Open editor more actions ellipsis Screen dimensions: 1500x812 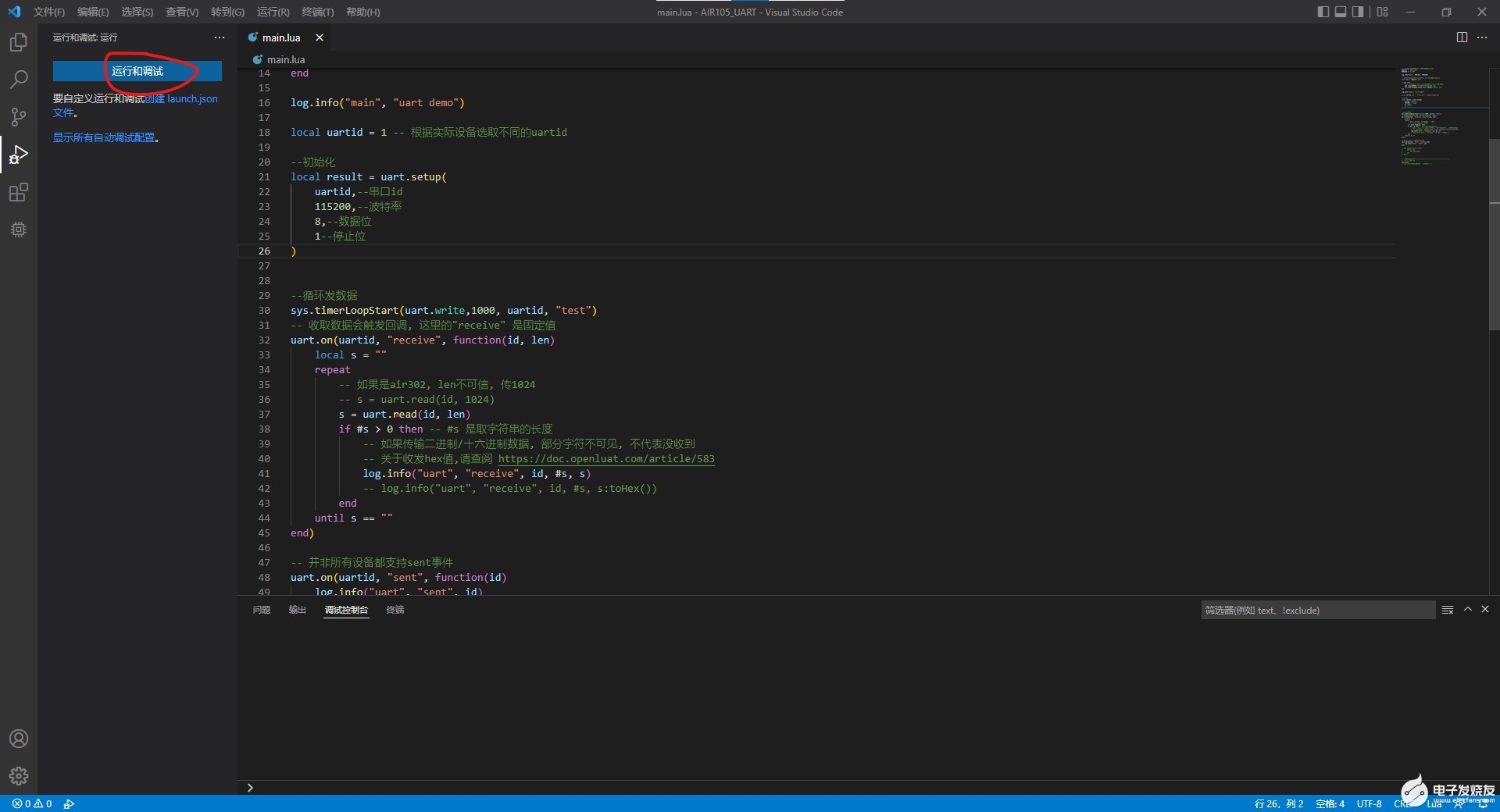click(1482, 37)
